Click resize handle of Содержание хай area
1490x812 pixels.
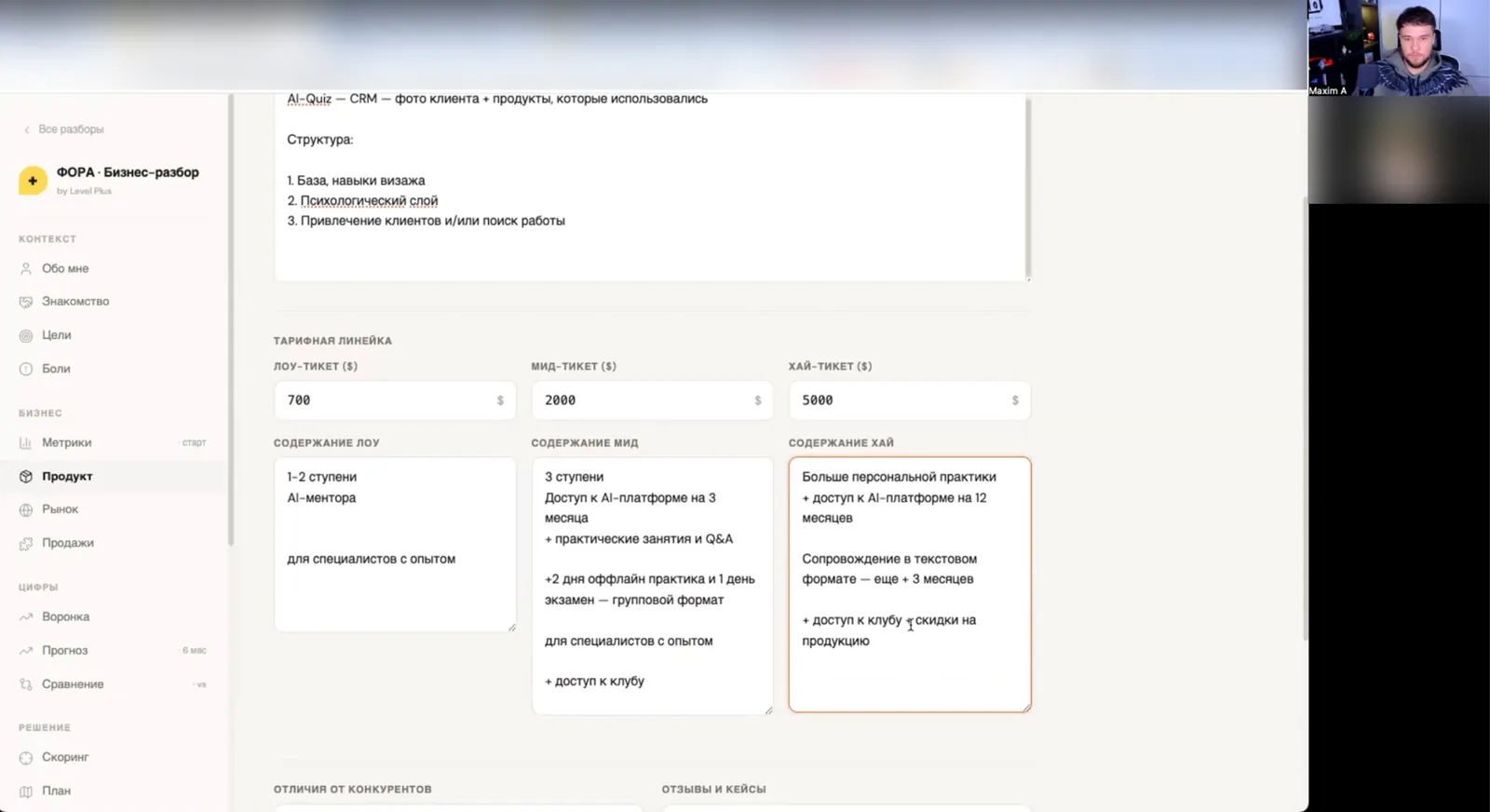(x=1026, y=708)
